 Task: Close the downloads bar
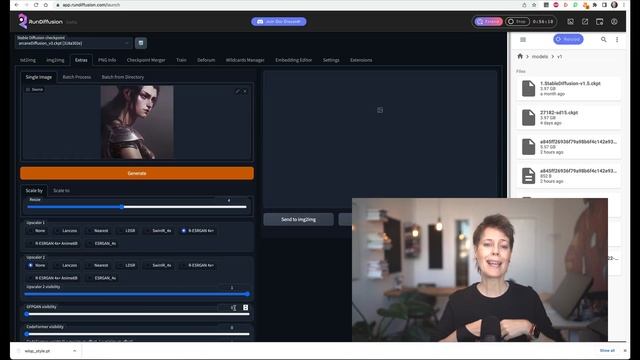625,351
